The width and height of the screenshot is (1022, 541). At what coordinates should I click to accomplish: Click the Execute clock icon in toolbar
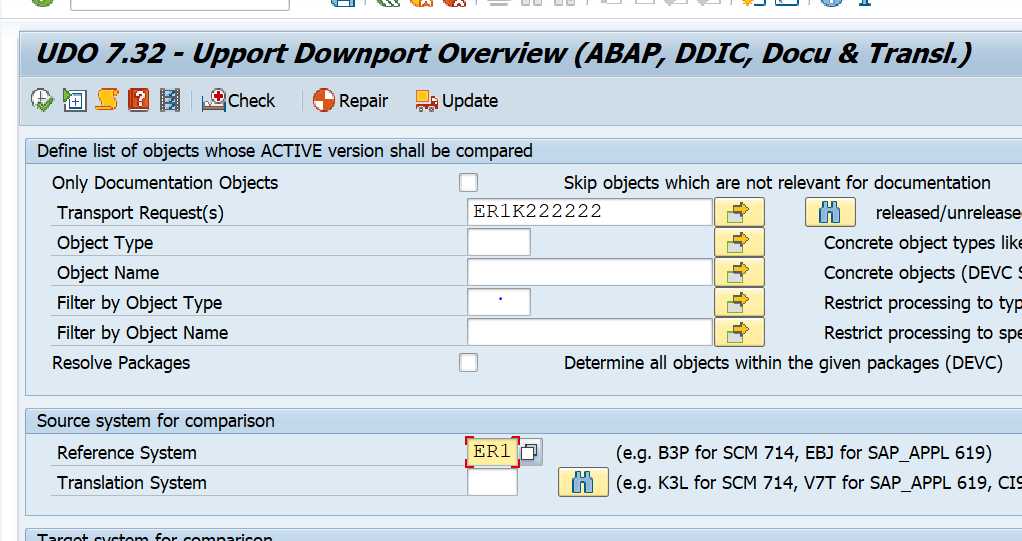(42, 100)
